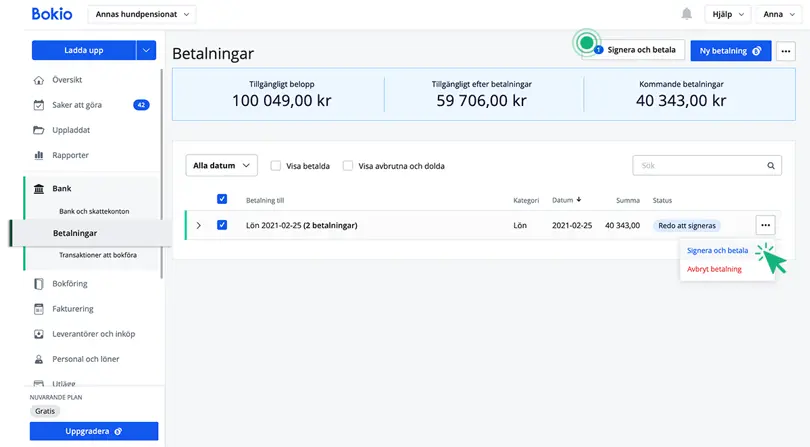Open Rapporter in the sidebar
Screen dimensions: 810x447
70,155
